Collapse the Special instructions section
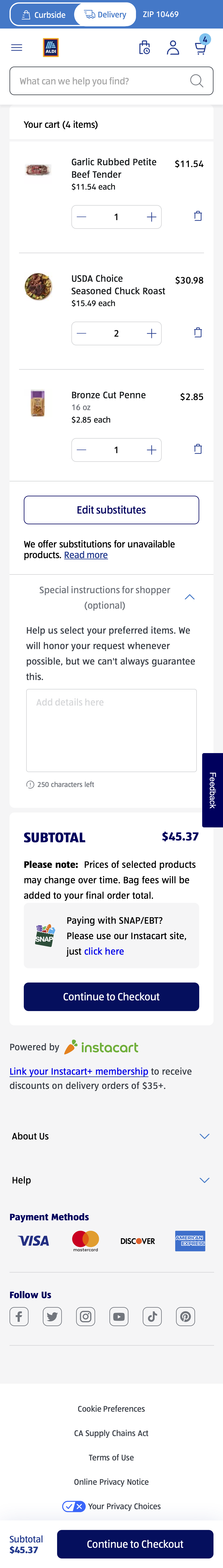This screenshot has height=1568, width=223. [x=190, y=597]
